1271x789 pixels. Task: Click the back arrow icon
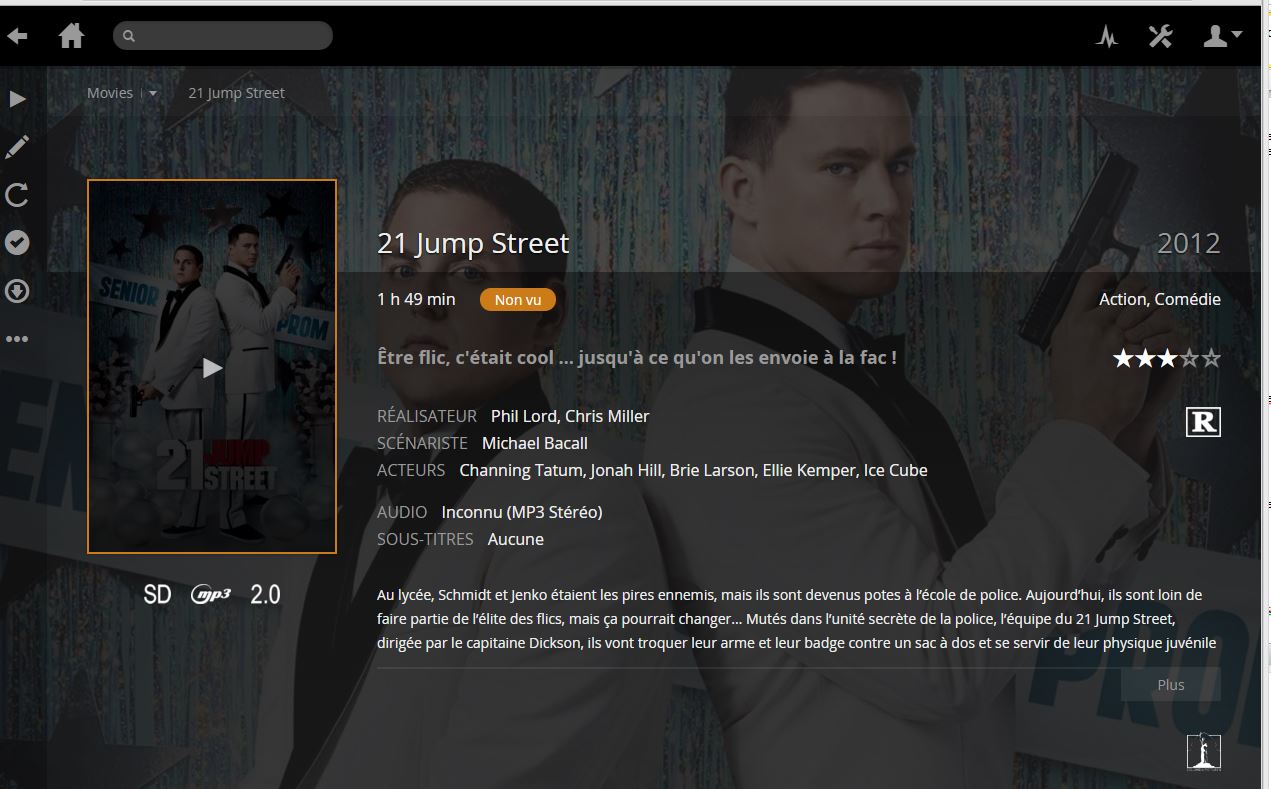(17, 36)
